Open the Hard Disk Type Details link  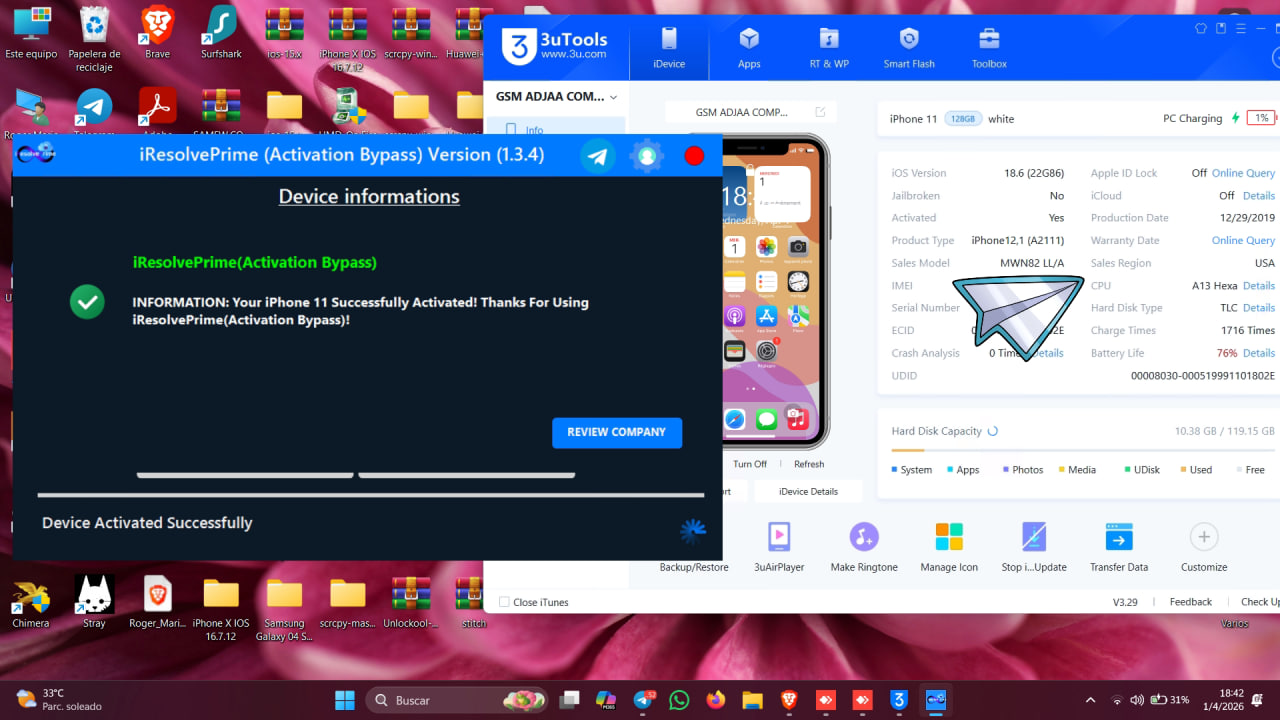point(1259,308)
